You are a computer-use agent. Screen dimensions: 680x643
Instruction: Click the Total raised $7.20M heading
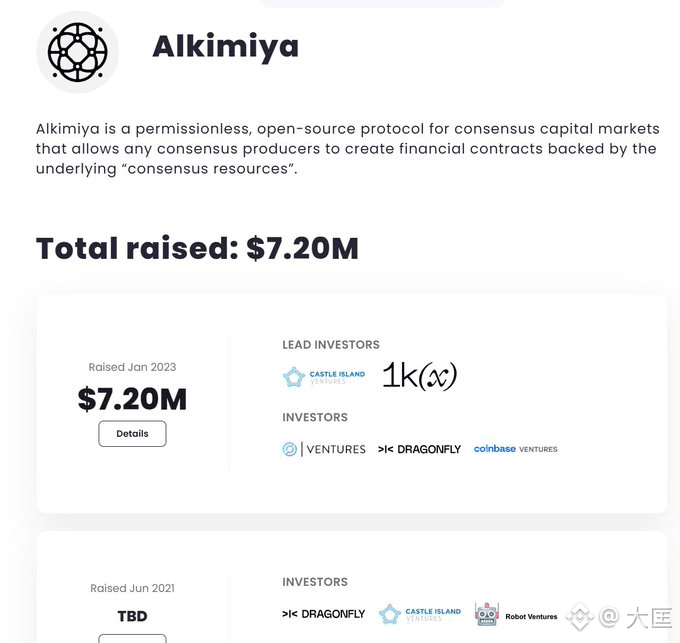(x=197, y=249)
